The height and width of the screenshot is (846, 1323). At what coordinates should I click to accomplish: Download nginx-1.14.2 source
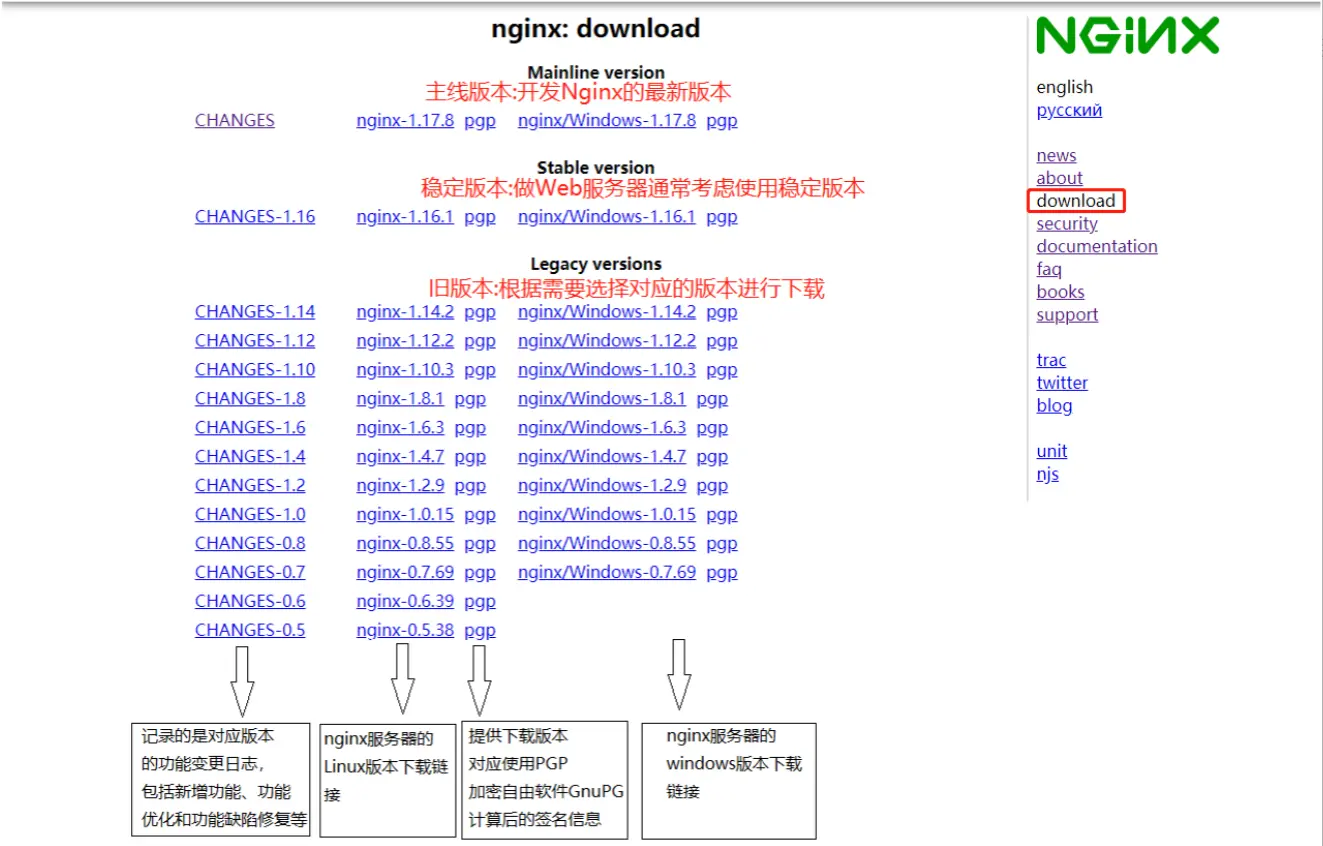(405, 311)
